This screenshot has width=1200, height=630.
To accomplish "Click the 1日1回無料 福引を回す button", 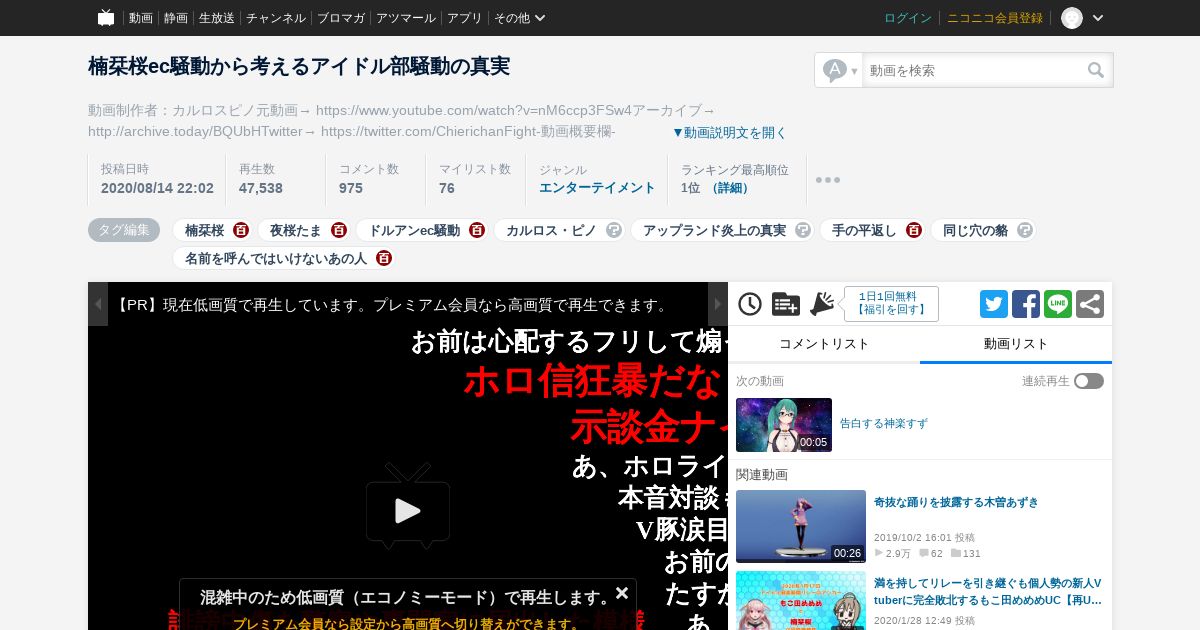I will pyautogui.click(x=891, y=304).
